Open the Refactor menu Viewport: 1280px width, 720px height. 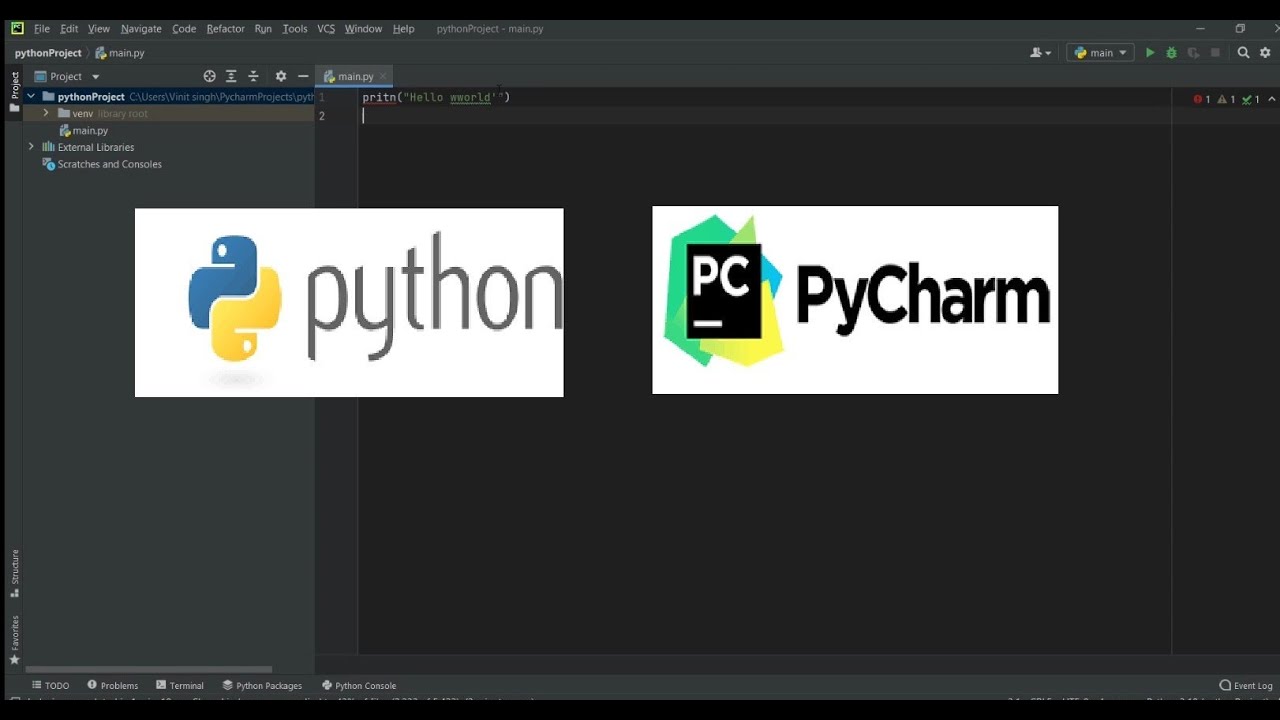[225, 29]
